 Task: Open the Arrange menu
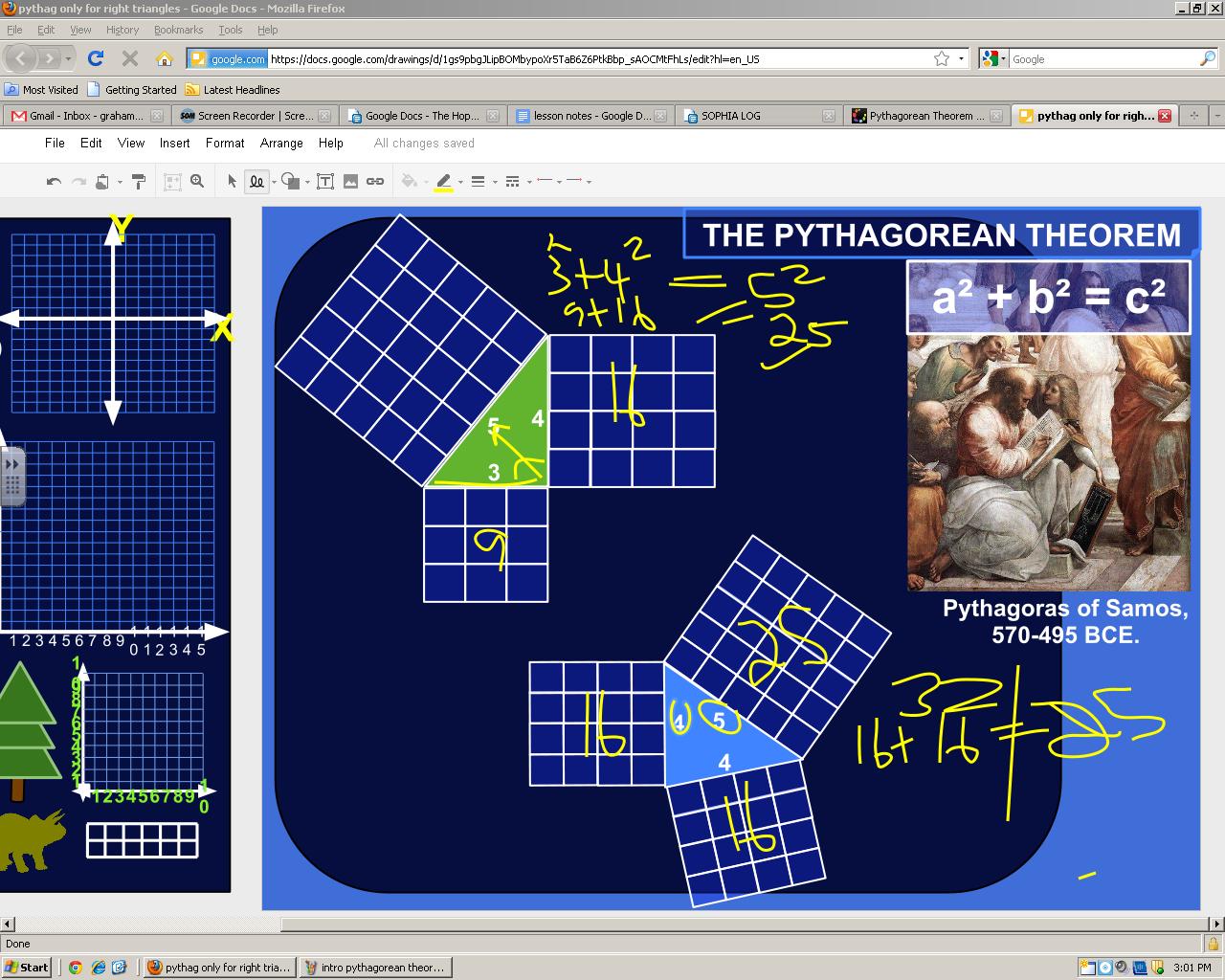281,143
